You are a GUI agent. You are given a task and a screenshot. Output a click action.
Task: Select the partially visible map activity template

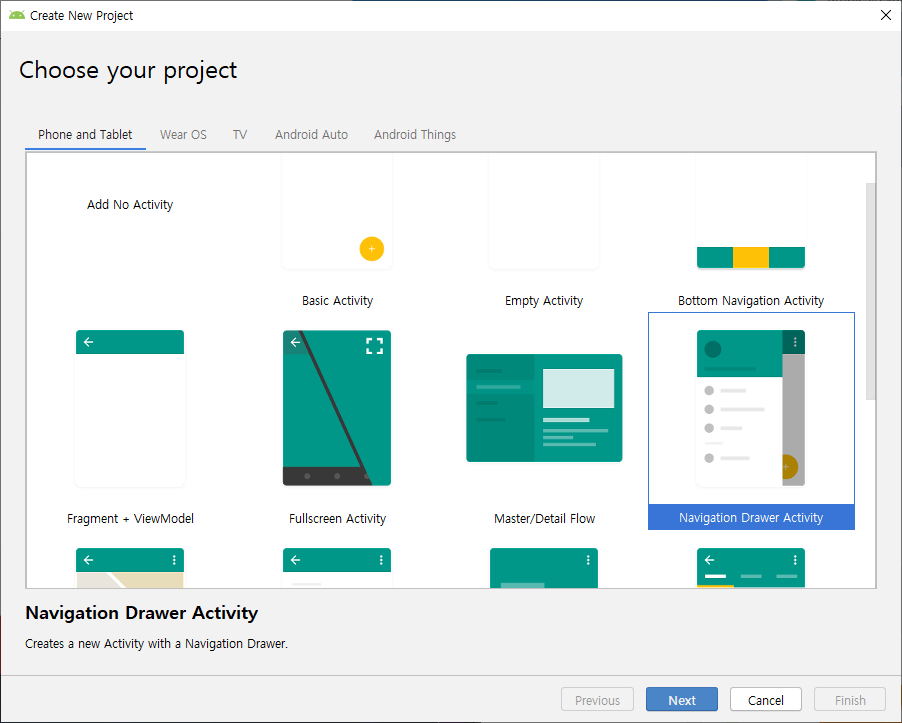coord(130,568)
